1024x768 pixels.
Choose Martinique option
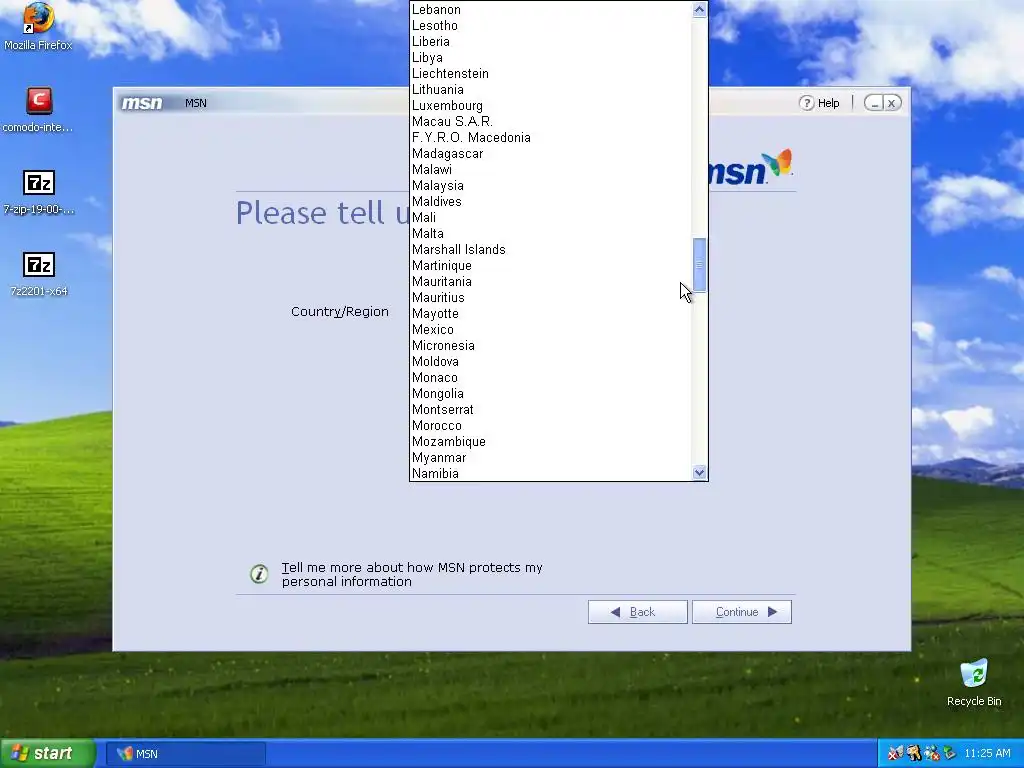551,266
